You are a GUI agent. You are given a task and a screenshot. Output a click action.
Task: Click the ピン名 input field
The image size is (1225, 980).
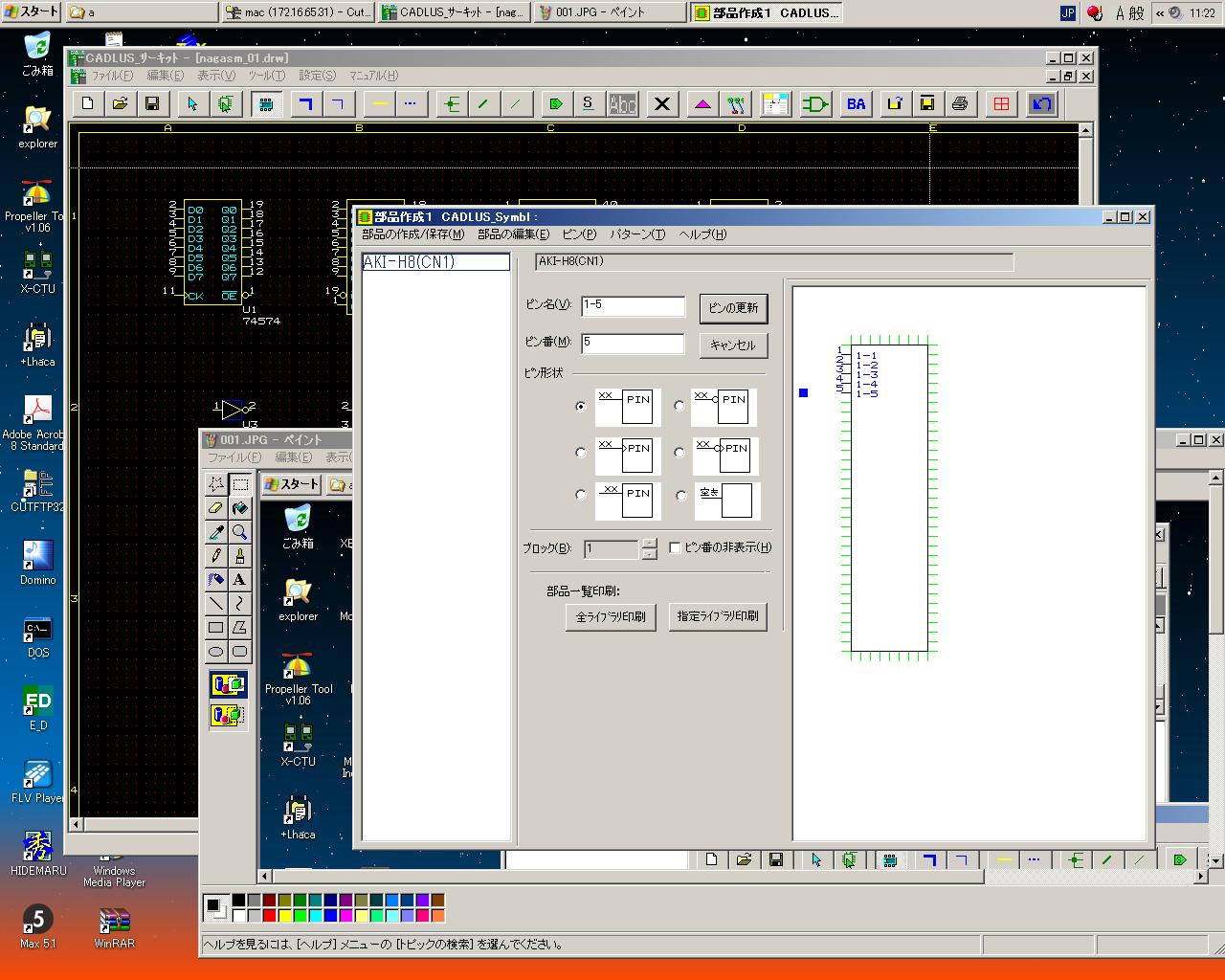(x=634, y=305)
